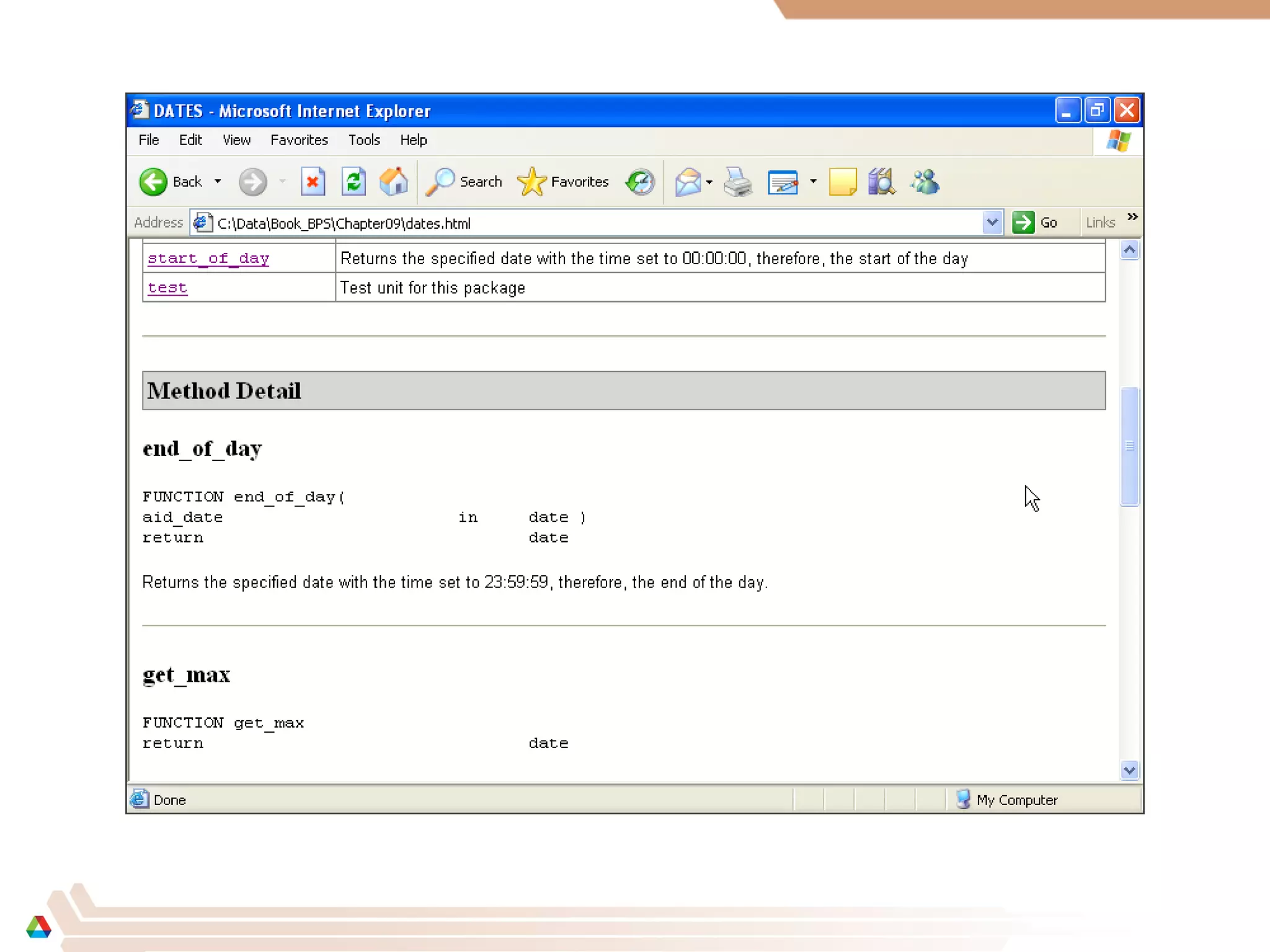Expand the Edit button dropdown arrow

pyautogui.click(x=813, y=182)
